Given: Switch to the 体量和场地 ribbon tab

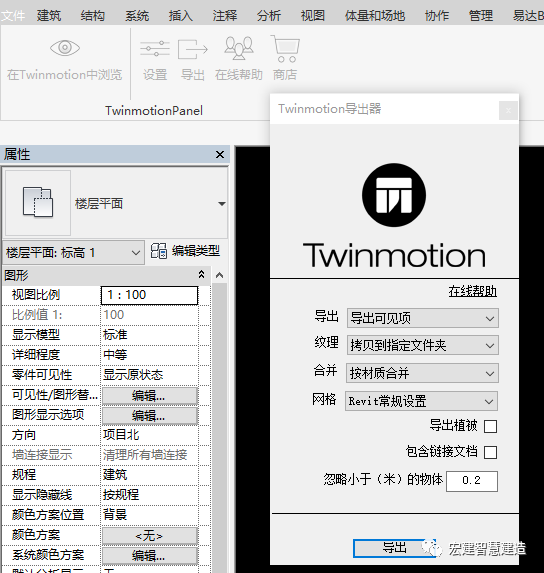Looking at the screenshot, I should 374,16.
